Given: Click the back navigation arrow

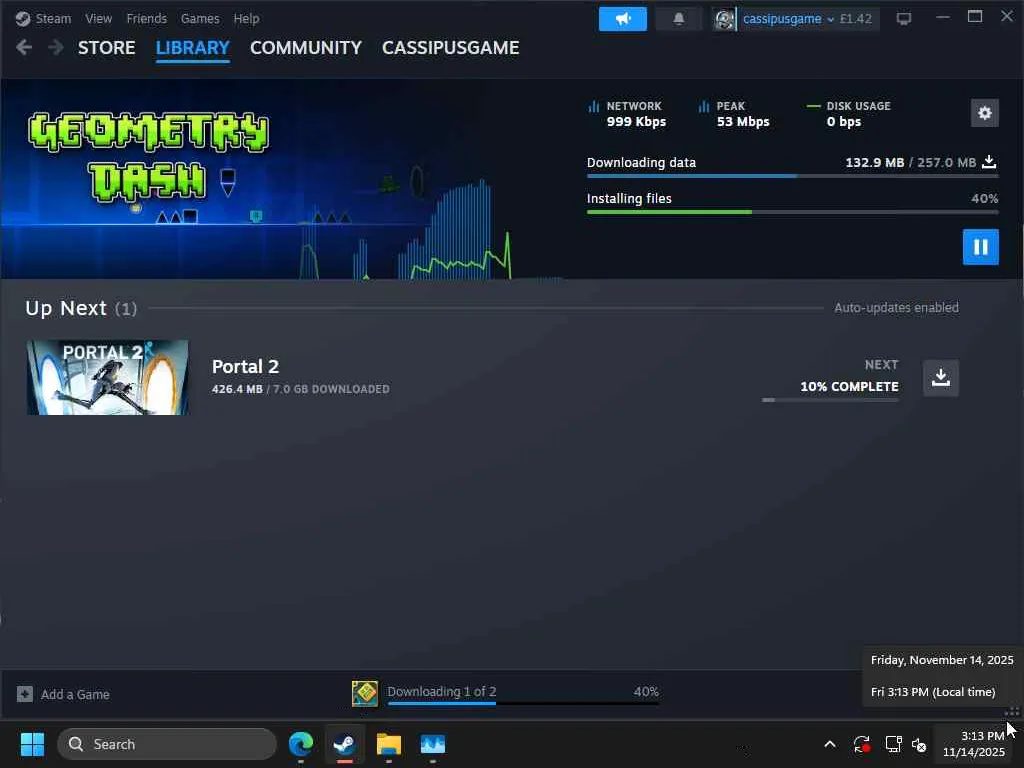Looking at the screenshot, I should pos(24,47).
